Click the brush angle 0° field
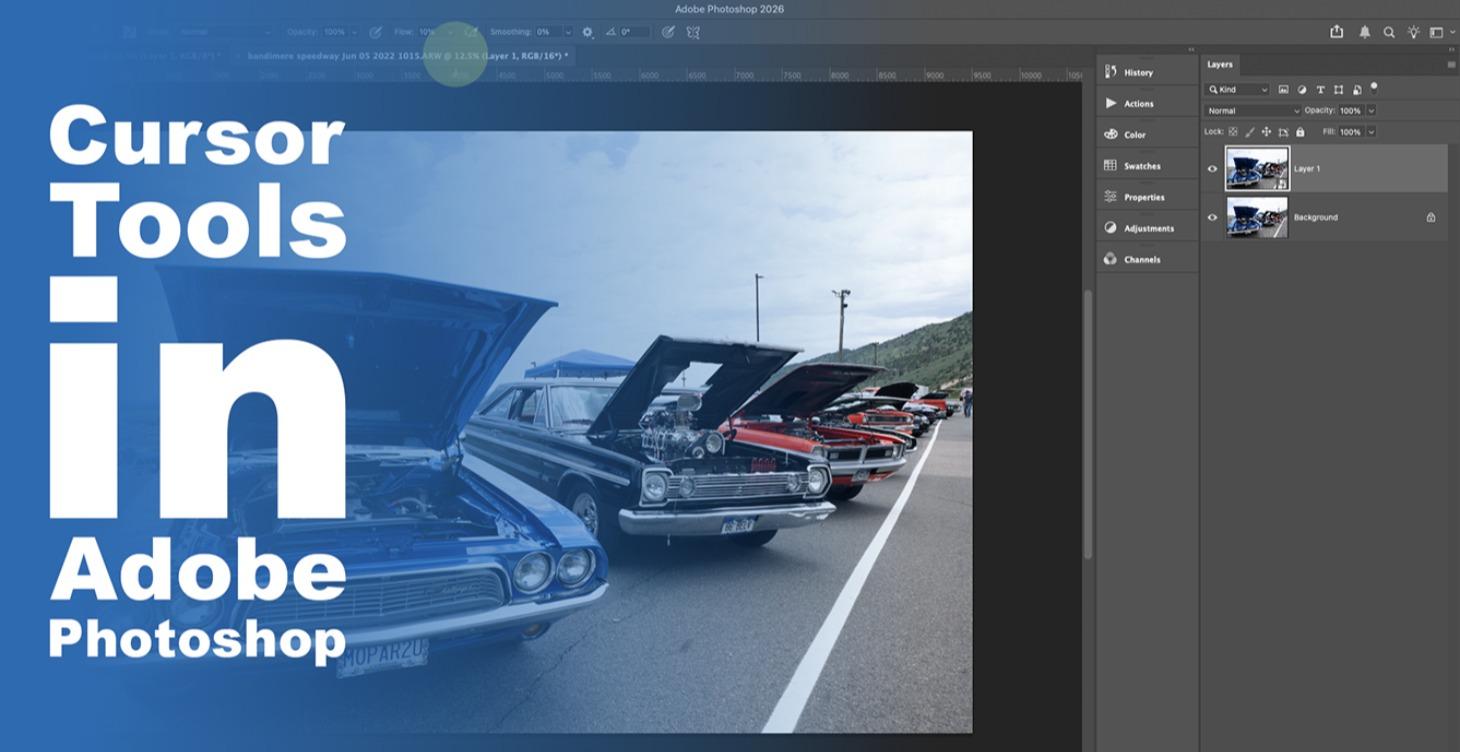Viewport: 1460px width, 752px height. click(x=634, y=32)
